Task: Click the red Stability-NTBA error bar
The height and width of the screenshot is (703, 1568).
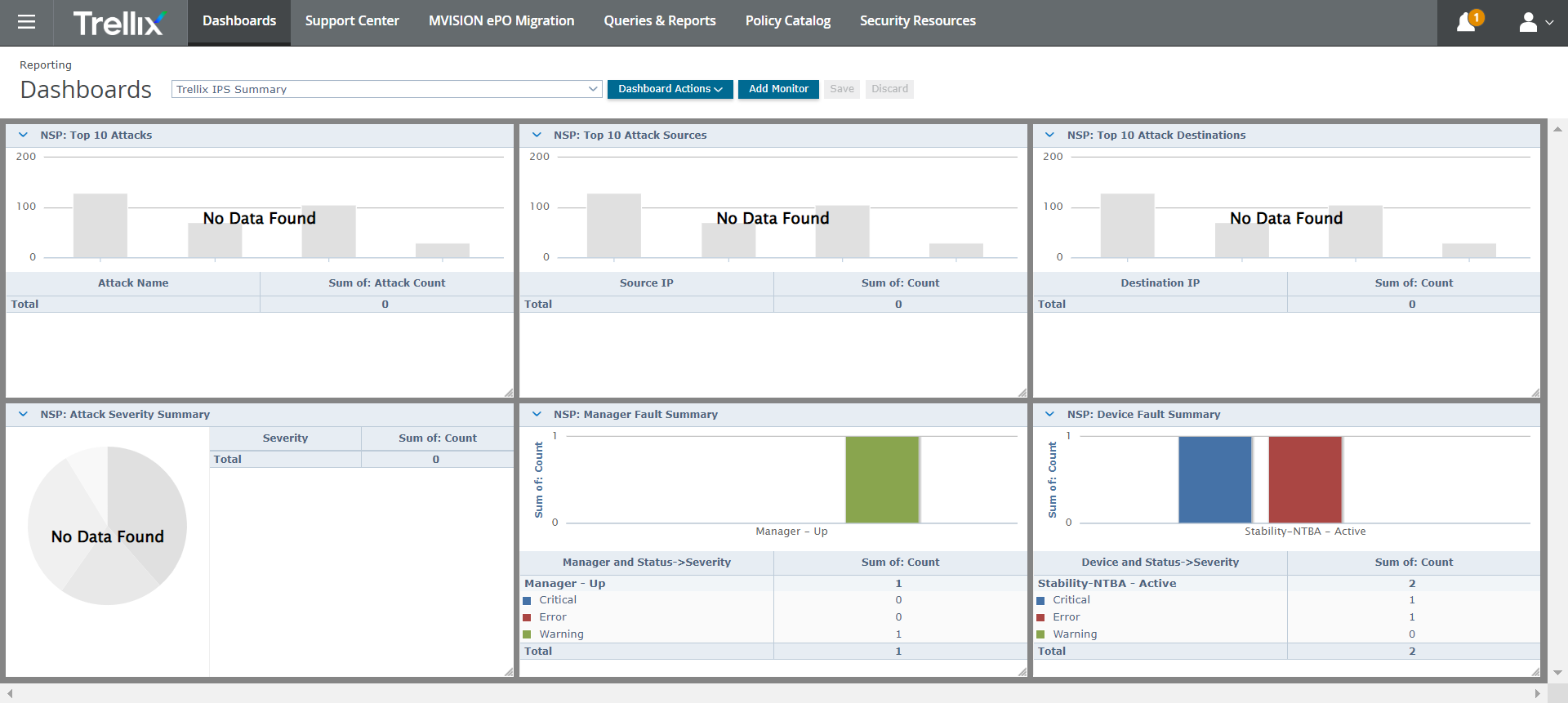Action: click(x=1305, y=479)
